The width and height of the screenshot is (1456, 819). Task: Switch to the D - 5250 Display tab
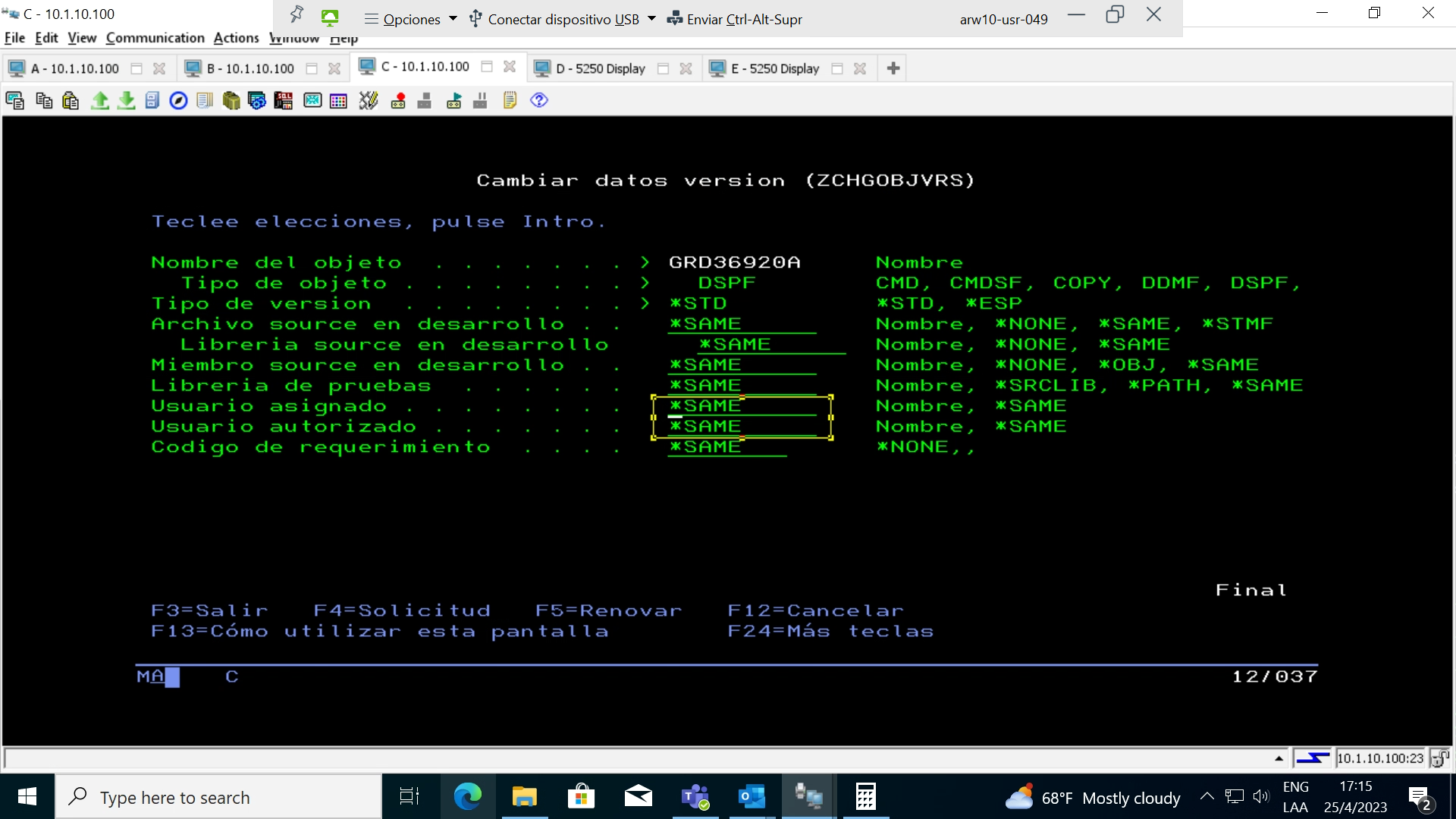click(x=600, y=68)
